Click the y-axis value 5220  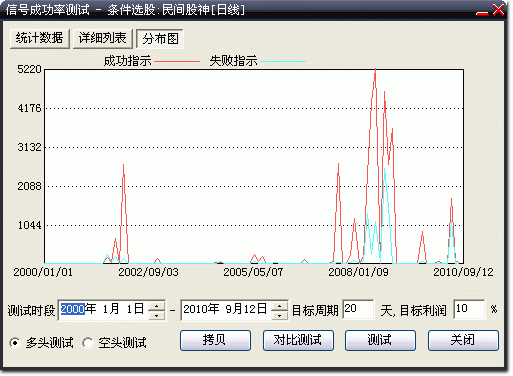tap(29, 69)
